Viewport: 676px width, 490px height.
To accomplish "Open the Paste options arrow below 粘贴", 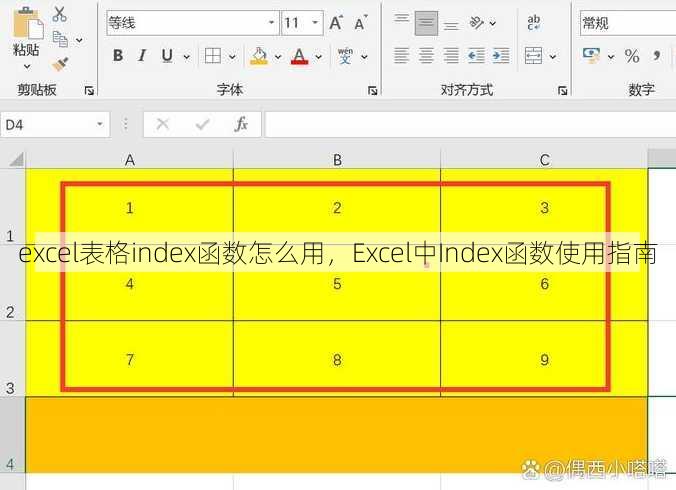I will [27, 66].
